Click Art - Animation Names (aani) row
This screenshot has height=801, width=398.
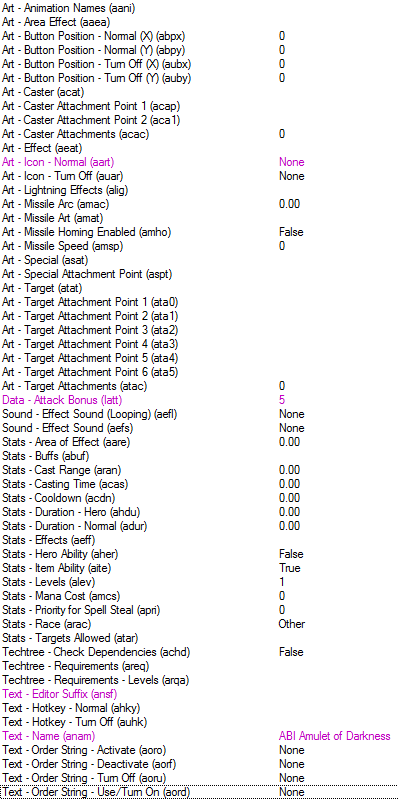point(199,8)
